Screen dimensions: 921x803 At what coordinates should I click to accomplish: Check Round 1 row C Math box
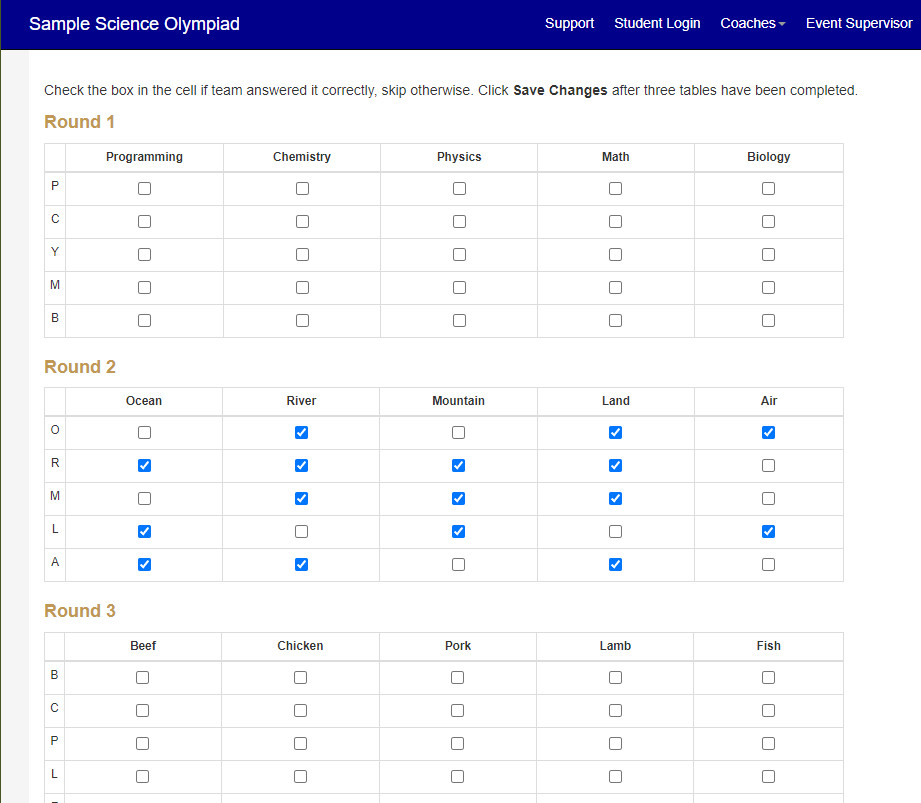[616, 221]
